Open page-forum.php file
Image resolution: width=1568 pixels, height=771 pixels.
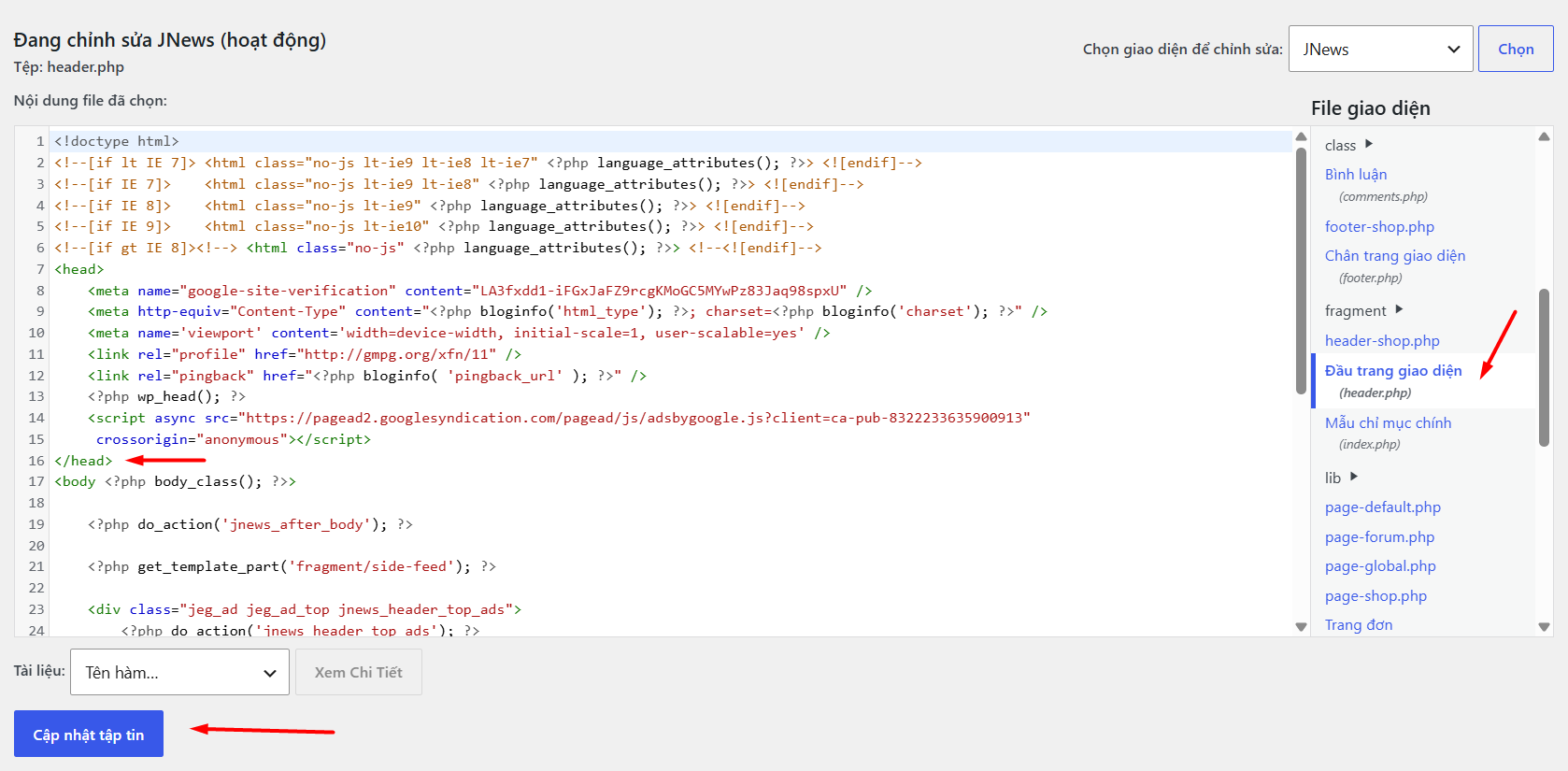point(1379,536)
